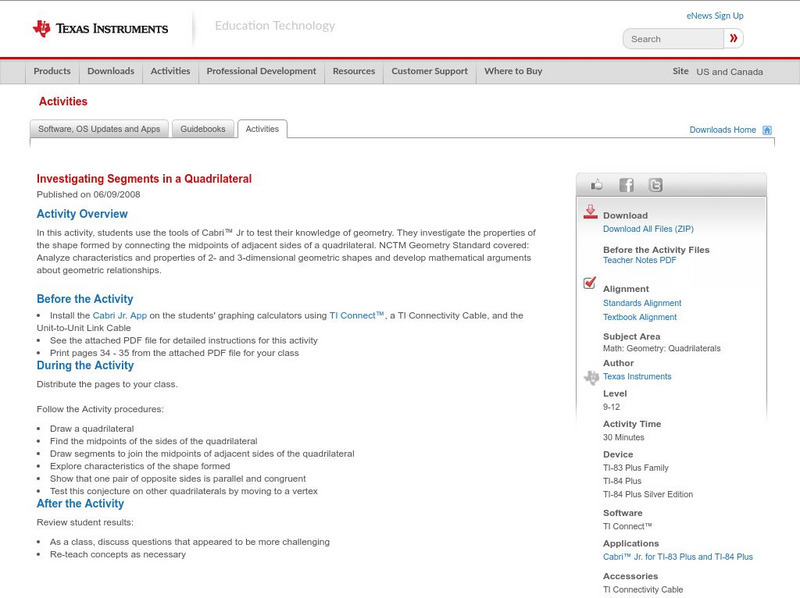Share activity on Facebook icon
The height and width of the screenshot is (598, 800).
(x=626, y=185)
